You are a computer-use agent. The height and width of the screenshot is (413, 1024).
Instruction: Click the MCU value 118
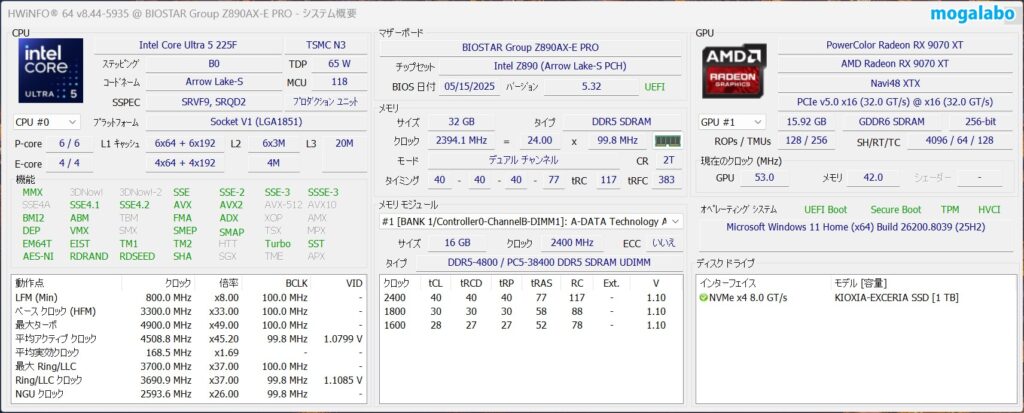tap(339, 82)
